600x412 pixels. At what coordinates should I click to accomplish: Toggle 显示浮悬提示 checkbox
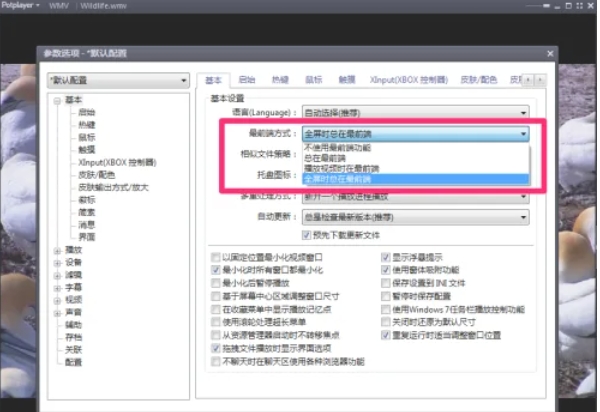point(386,256)
